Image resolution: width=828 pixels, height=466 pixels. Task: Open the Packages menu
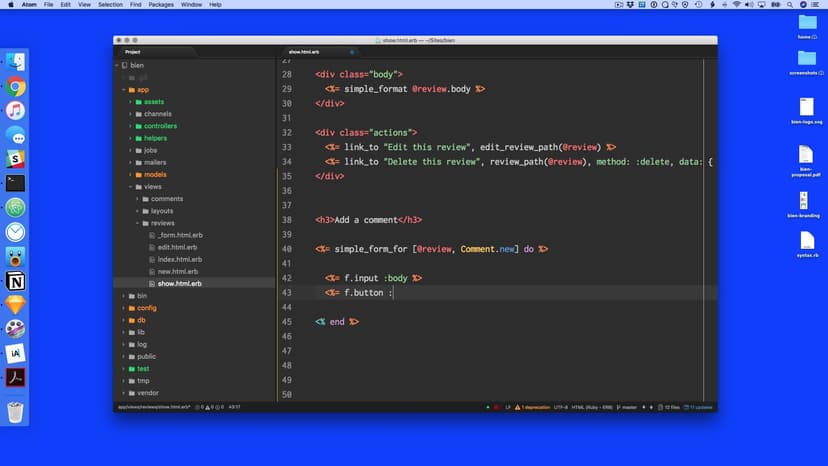[x=160, y=5]
